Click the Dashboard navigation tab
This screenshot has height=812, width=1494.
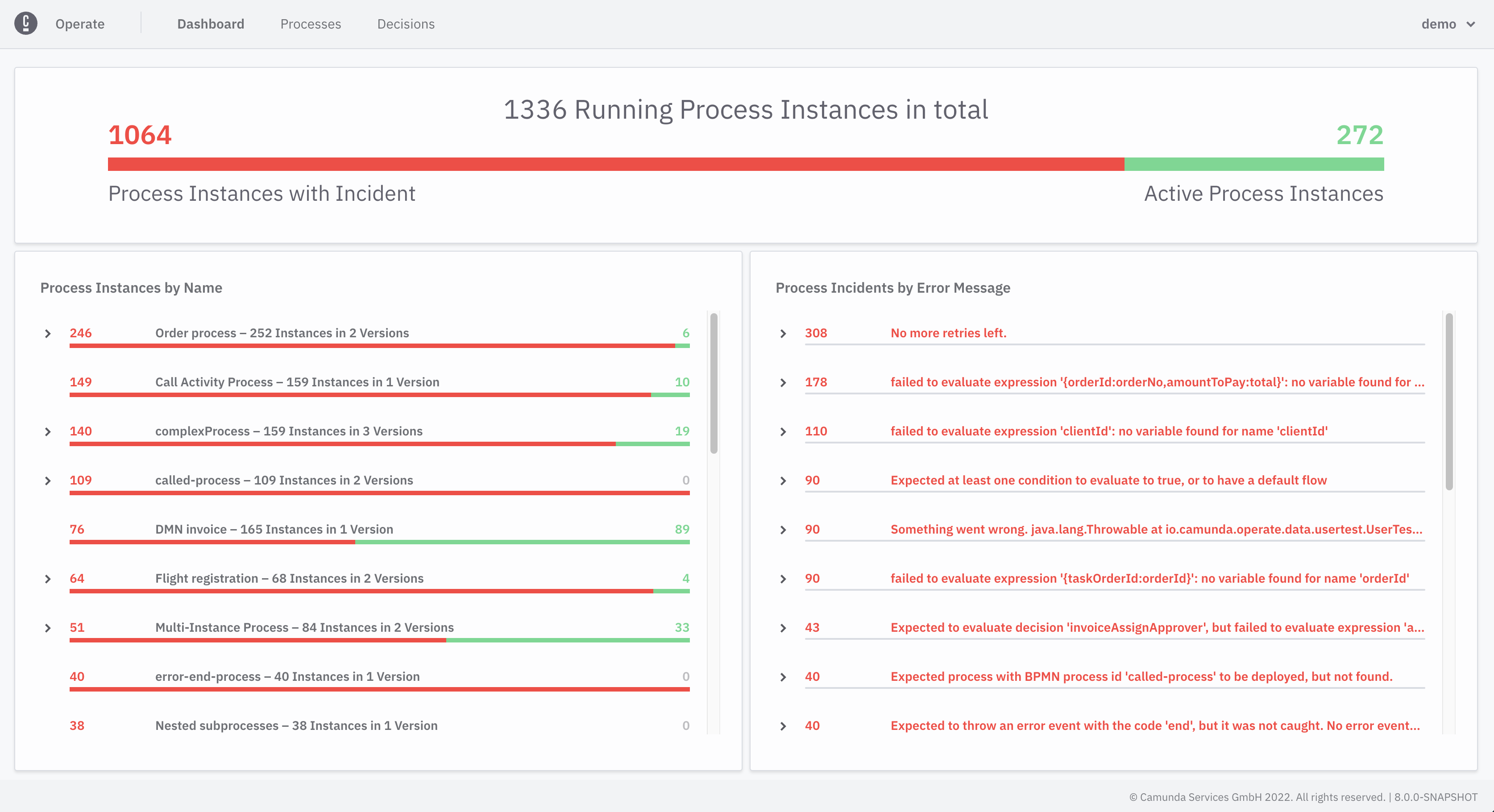pos(210,24)
